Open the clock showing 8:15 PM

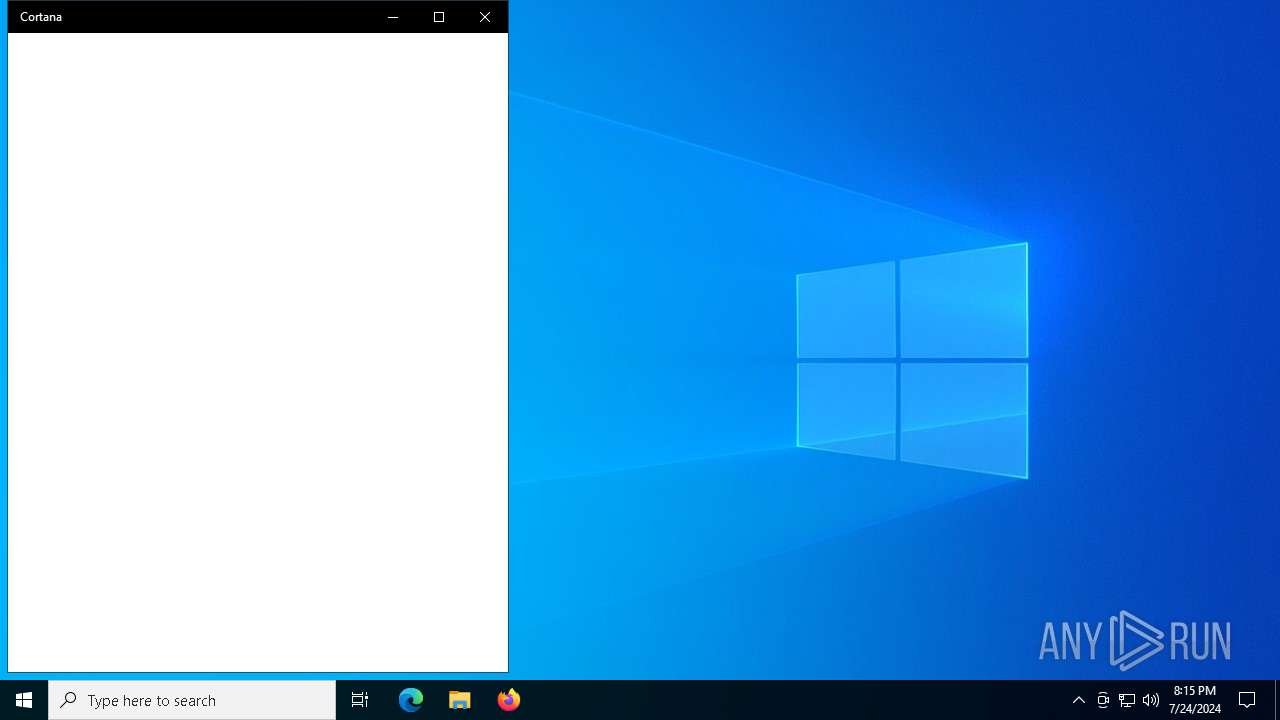pyautogui.click(x=1194, y=700)
